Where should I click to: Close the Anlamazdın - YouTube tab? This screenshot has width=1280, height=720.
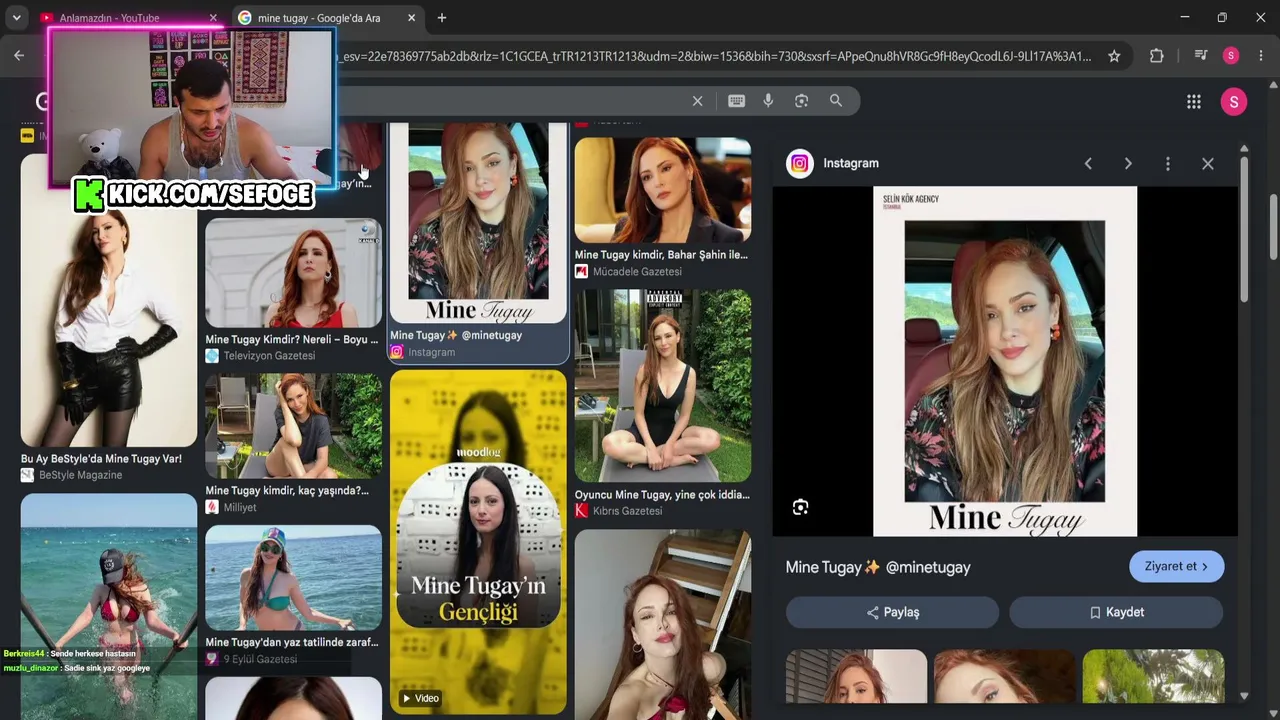pos(213,18)
